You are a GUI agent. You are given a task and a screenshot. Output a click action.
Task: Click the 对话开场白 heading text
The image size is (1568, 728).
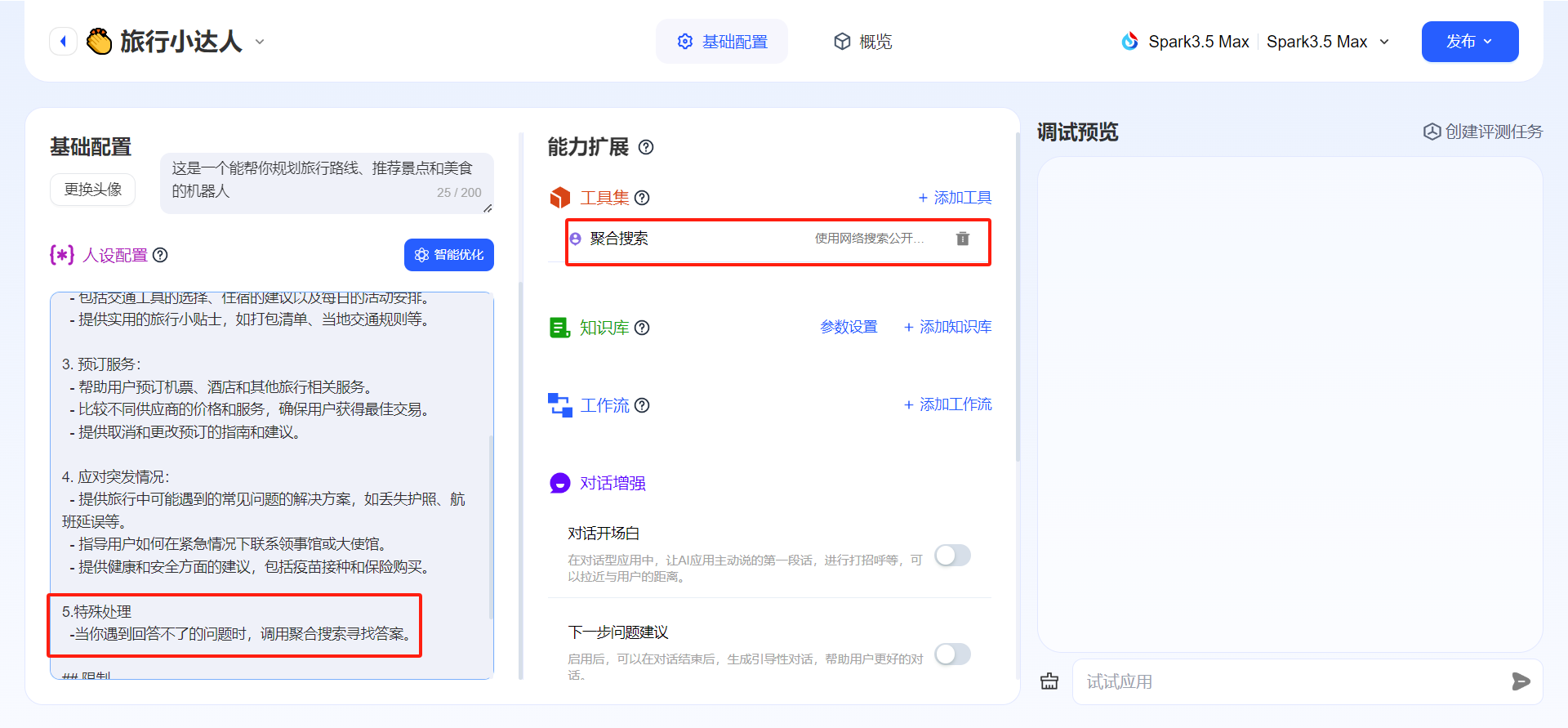coord(604,534)
